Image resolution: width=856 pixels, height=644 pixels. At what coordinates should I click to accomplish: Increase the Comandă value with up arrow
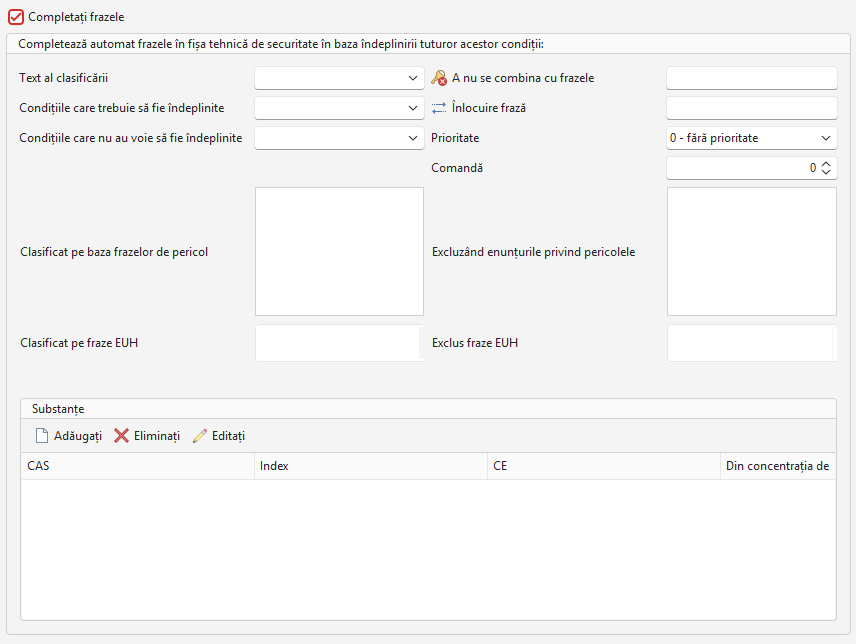(826, 164)
